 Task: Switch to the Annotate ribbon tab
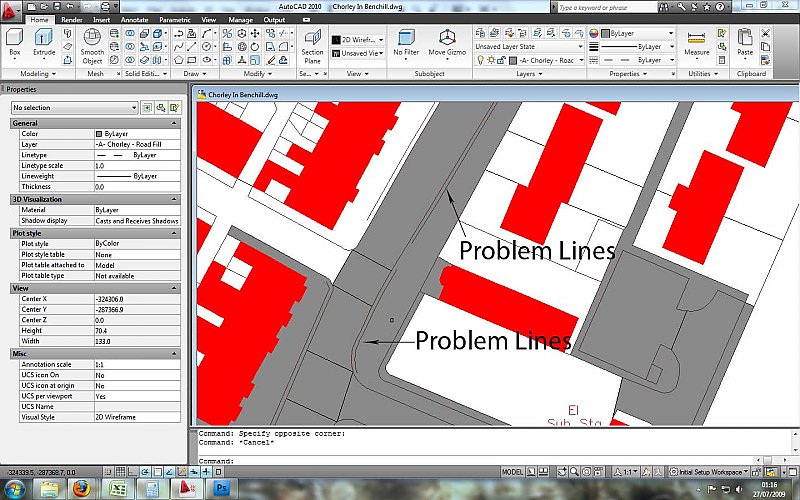(133, 19)
